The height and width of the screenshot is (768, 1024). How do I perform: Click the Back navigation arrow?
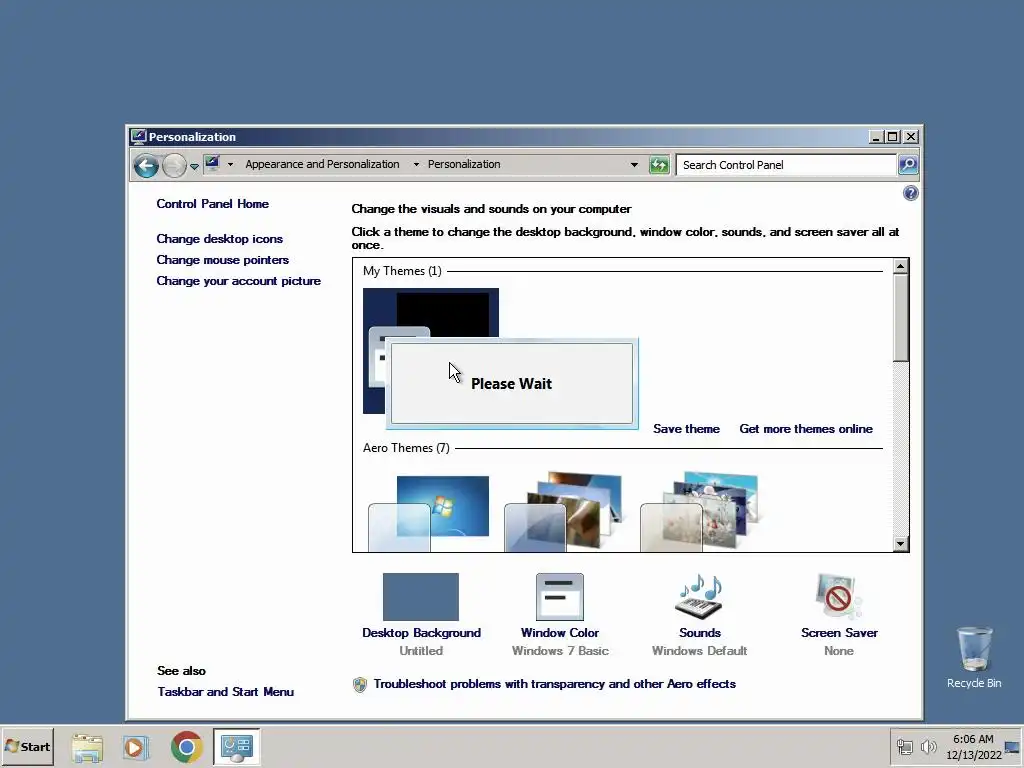[146, 166]
